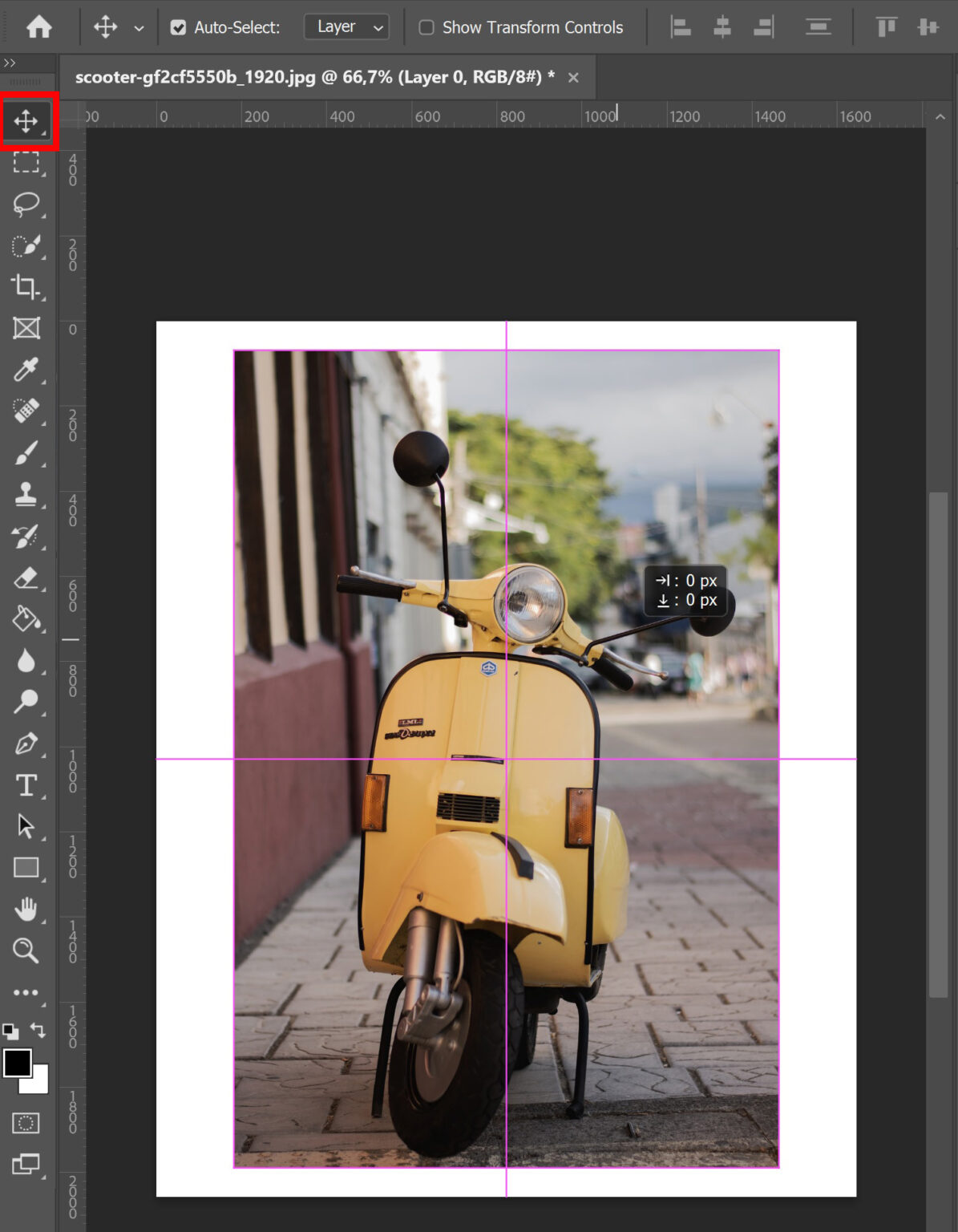Activate the Eyedropper tool
The height and width of the screenshot is (1232, 958).
pyautogui.click(x=26, y=371)
